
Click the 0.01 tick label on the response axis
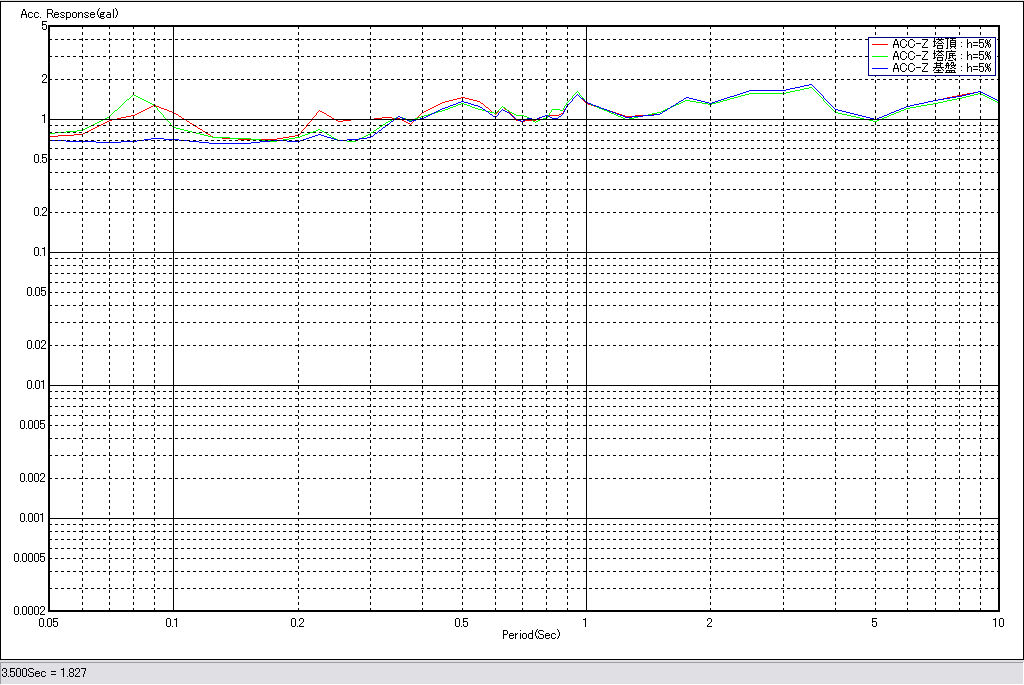point(36,385)
